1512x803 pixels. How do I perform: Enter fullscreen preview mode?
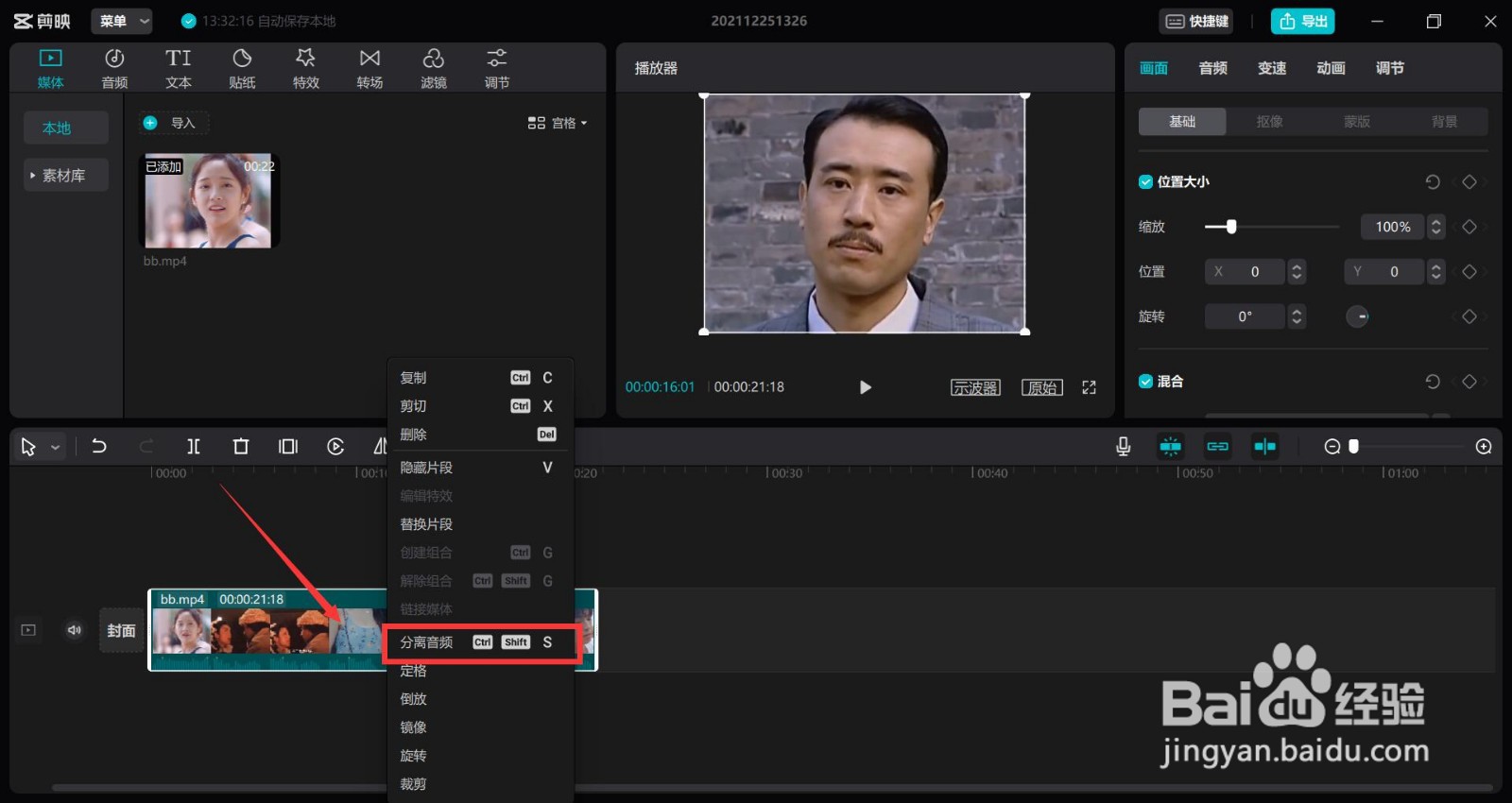pos(1090,387)
